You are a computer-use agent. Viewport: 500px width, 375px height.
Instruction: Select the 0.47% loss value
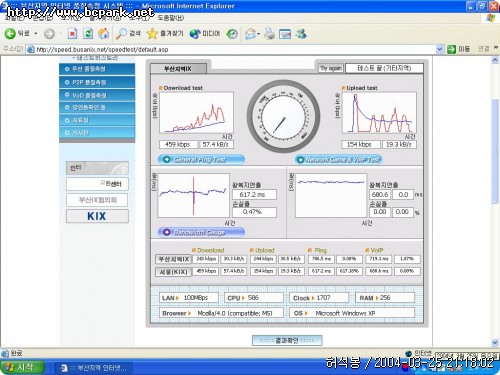[x=254, y=212]
